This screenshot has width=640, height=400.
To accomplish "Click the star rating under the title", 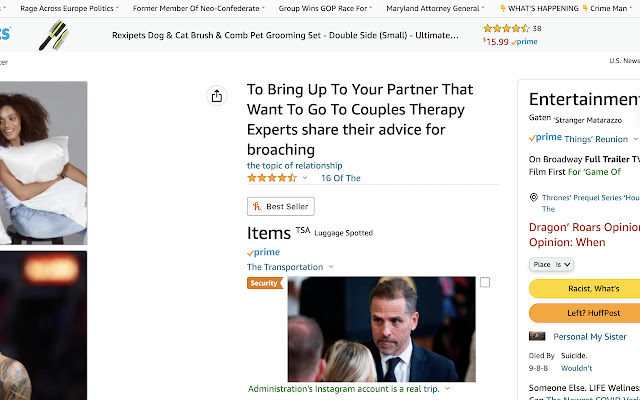I will click(x=272, y=178).
